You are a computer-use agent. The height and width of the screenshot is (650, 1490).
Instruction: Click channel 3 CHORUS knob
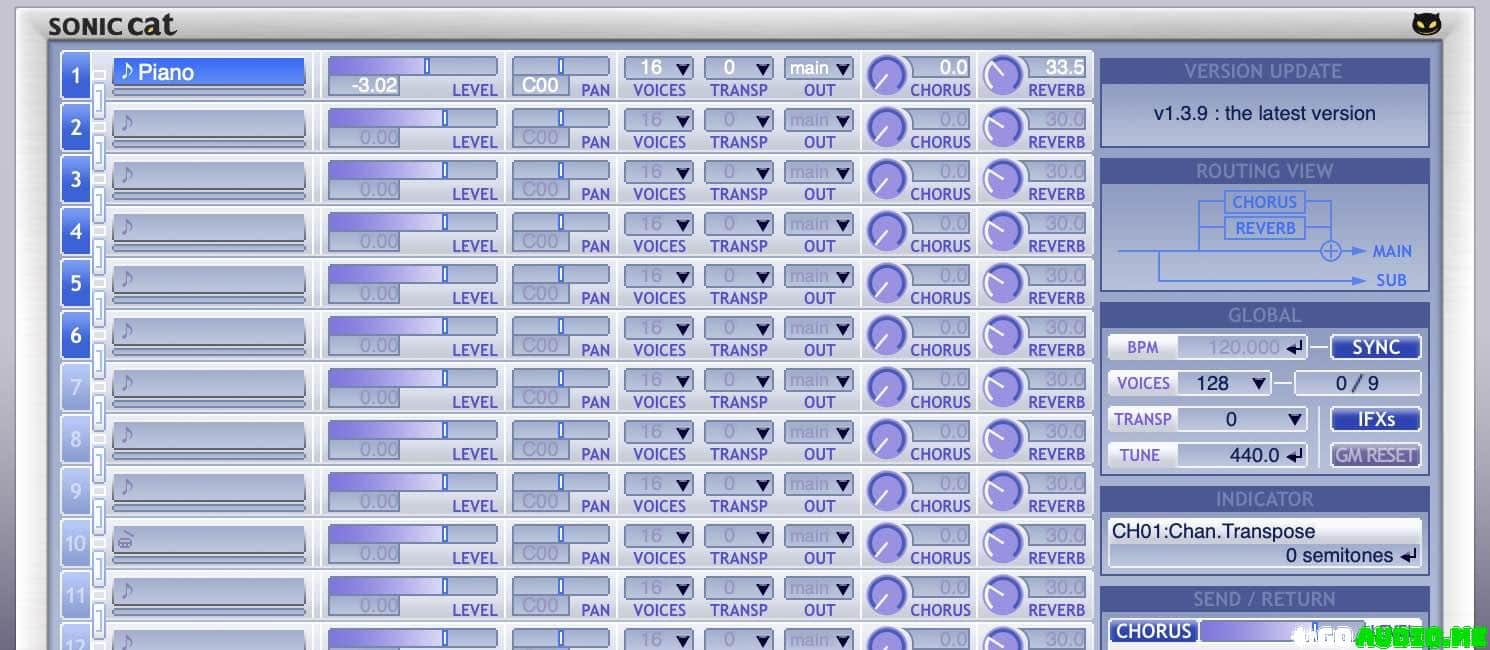(886, 180)
